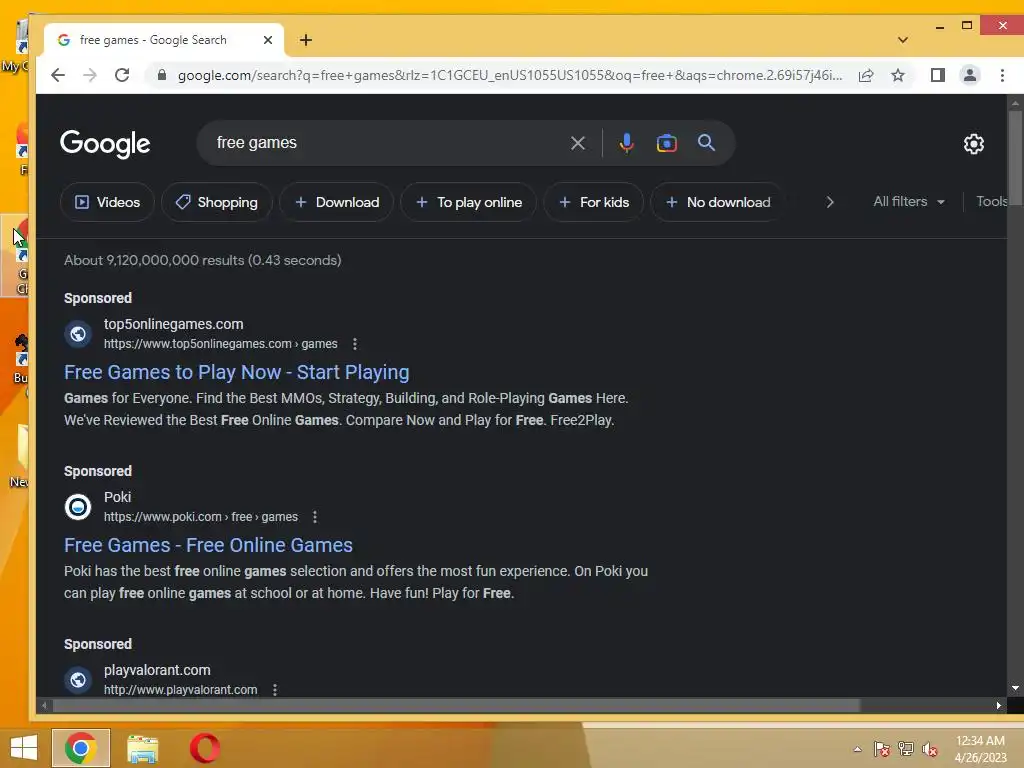Open the tab search chevron

coord(903,40)
